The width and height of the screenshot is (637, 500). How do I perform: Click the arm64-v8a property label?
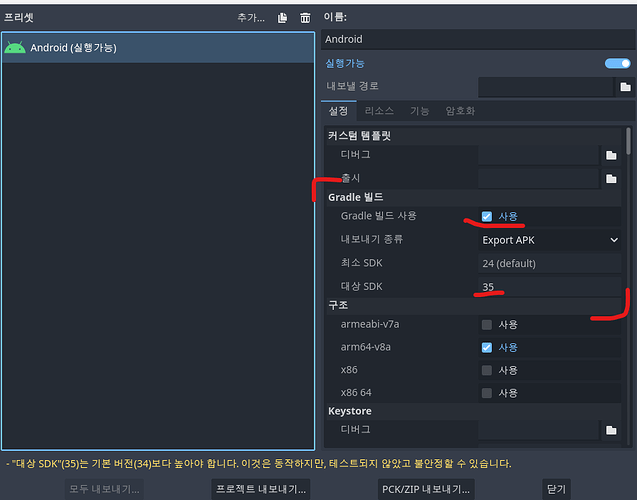point(366,347)
